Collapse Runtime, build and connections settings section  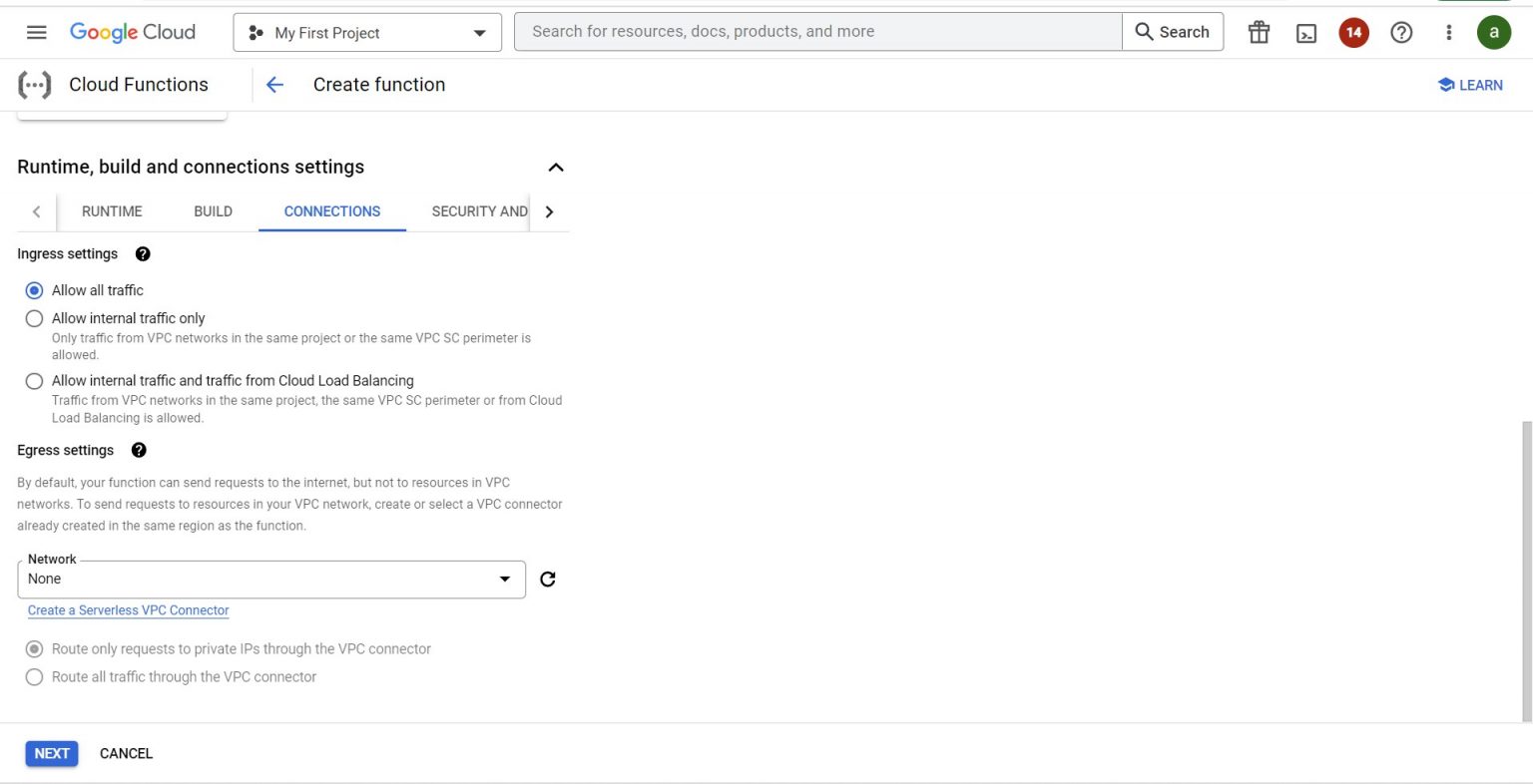click(x=556, y=167)
